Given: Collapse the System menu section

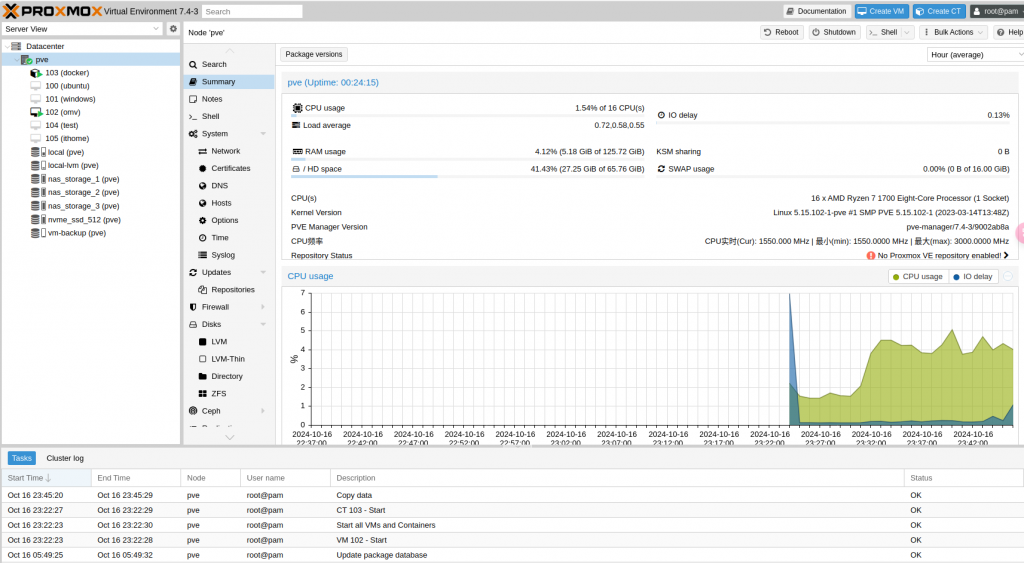Looking at the screenshot, I should click(x=263, y=133).
